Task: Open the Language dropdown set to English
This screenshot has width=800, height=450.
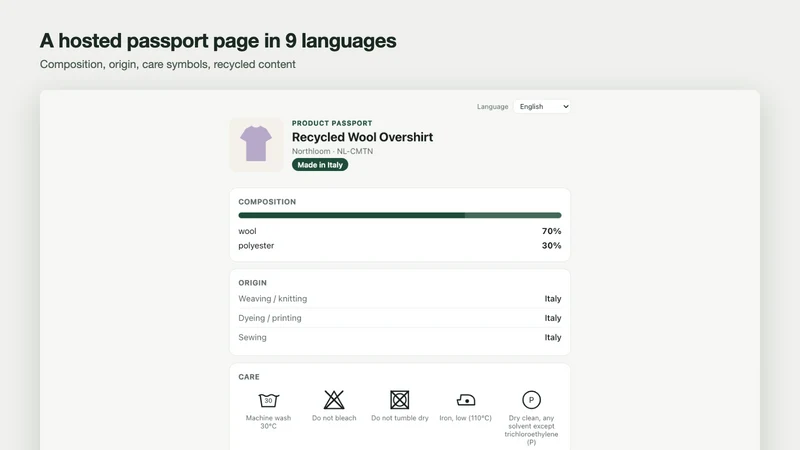Action: point(542,107)
